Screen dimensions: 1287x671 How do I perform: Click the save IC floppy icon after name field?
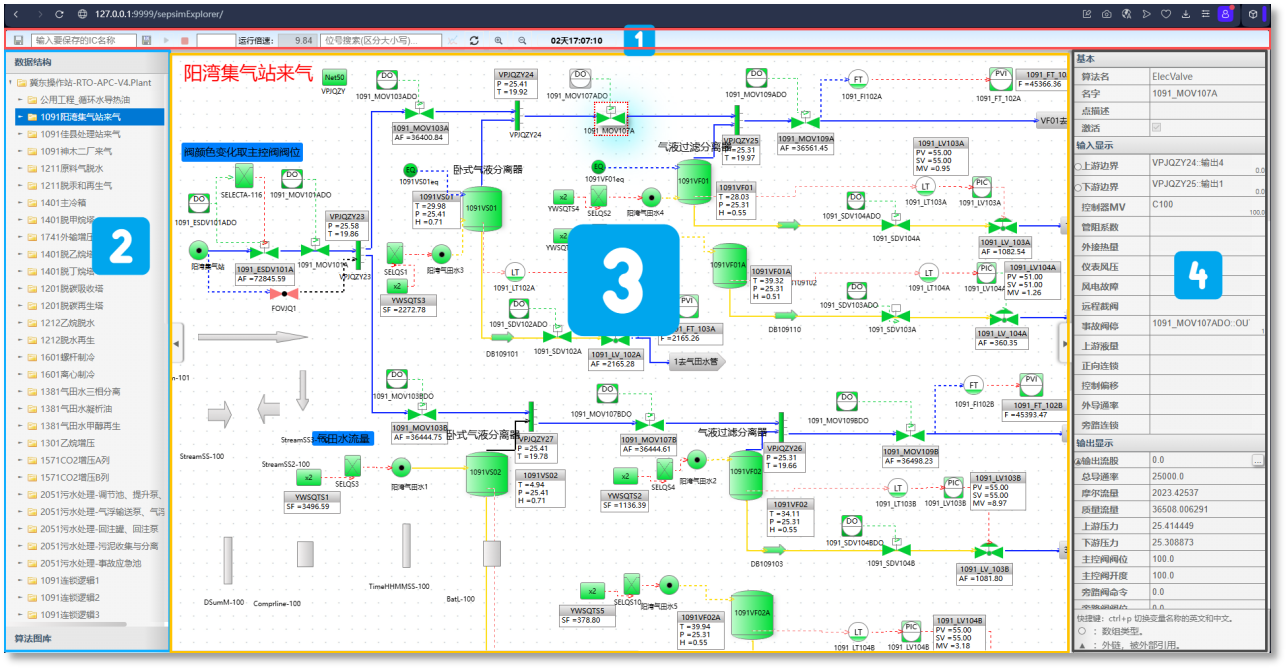(147, 40)
